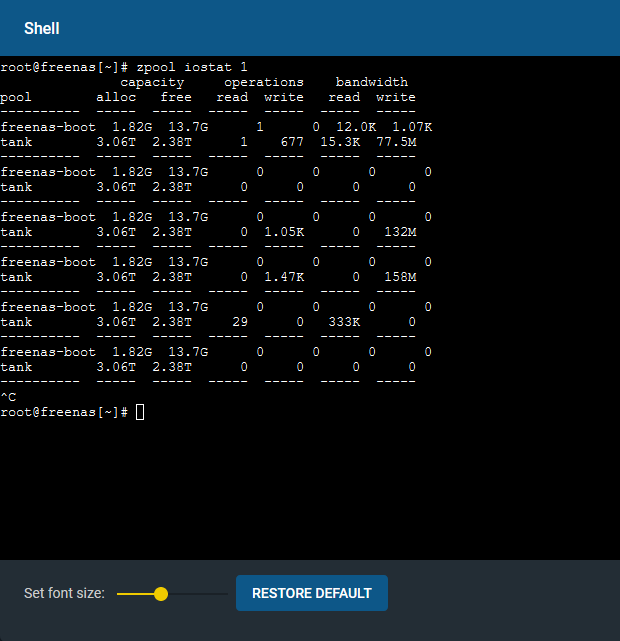The height and width of the screenshot is (641, 620).
Task: Click the unfilled part of font slider track
Action: point(198,594)
